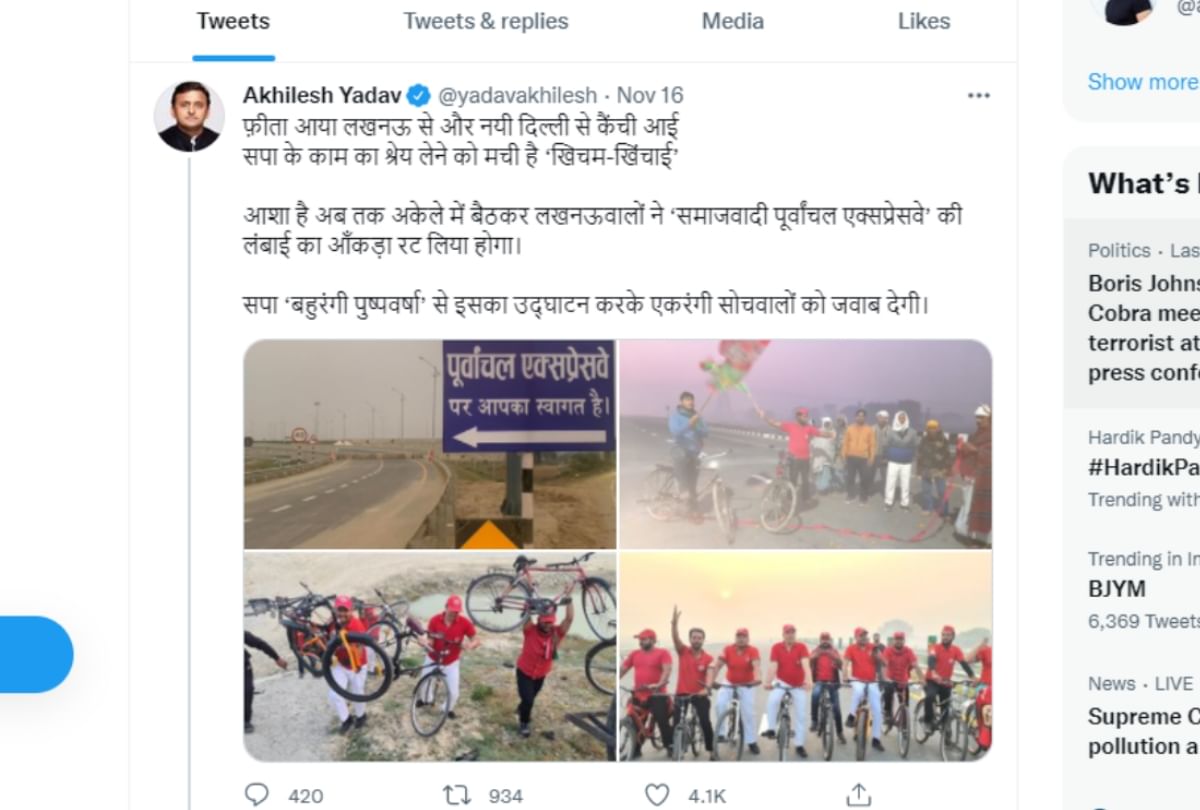Open the Akhilesh Yadav display name link
Viewport: 1200px width, 810px height.
(323, 96)
